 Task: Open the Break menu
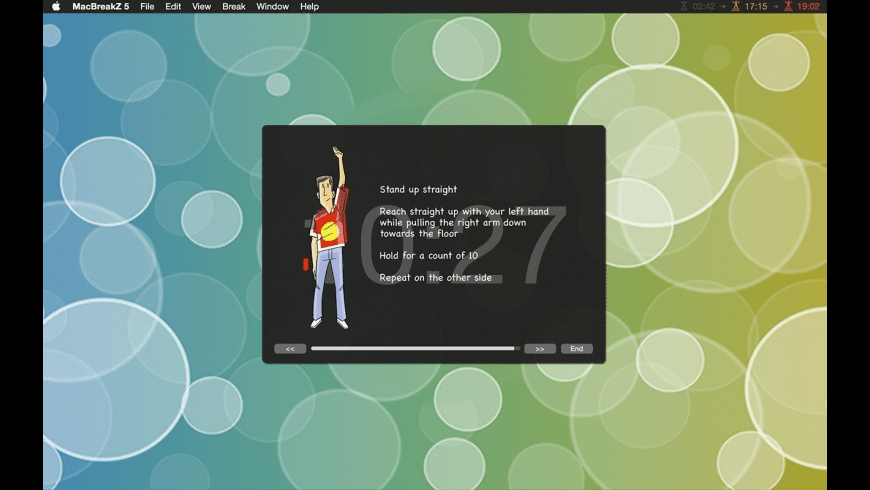point(234,7)
